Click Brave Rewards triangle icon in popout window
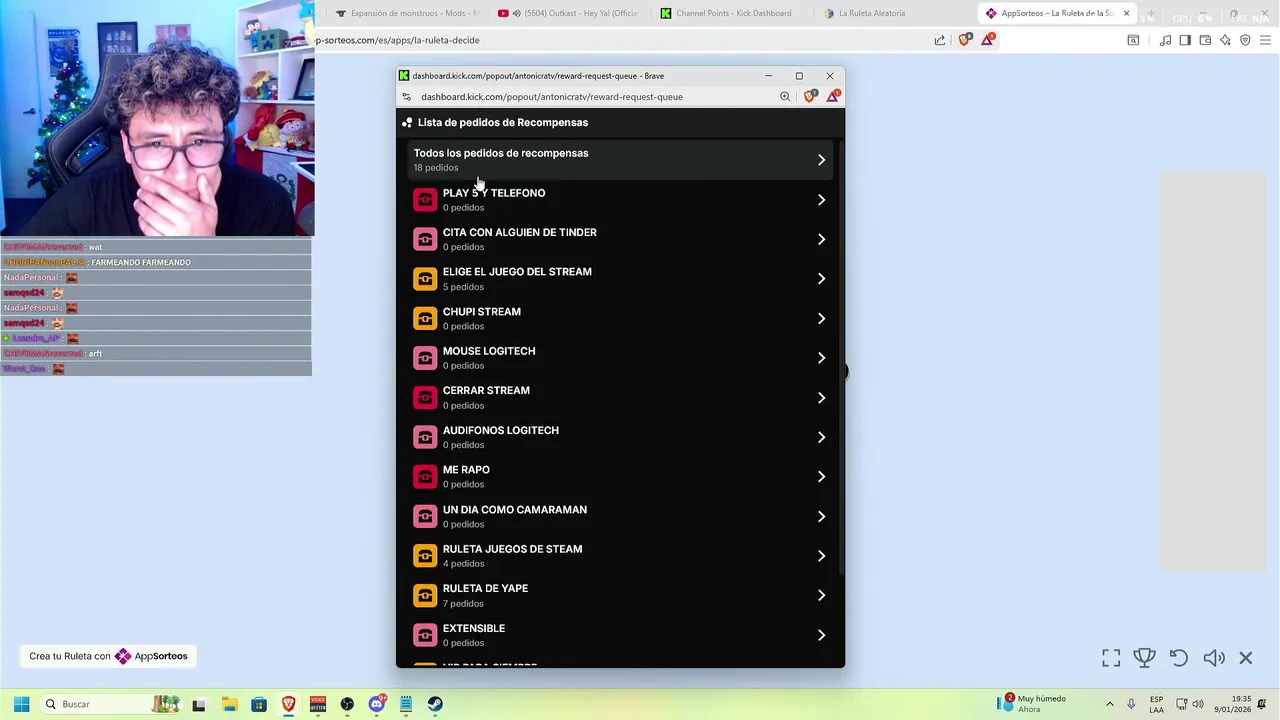 pos(833,96)
